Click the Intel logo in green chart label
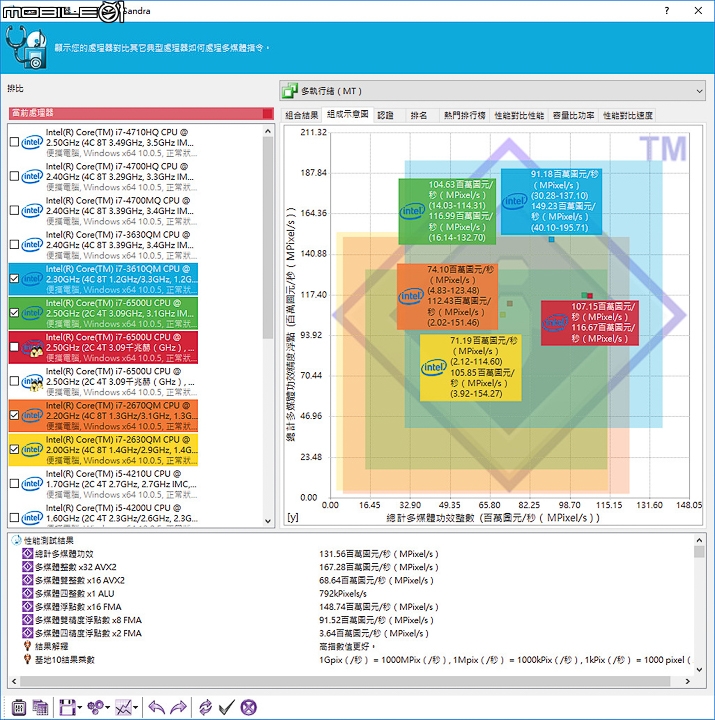Image resolution: width=715 pixels, height=720 pixels. [x=412, y=211]
